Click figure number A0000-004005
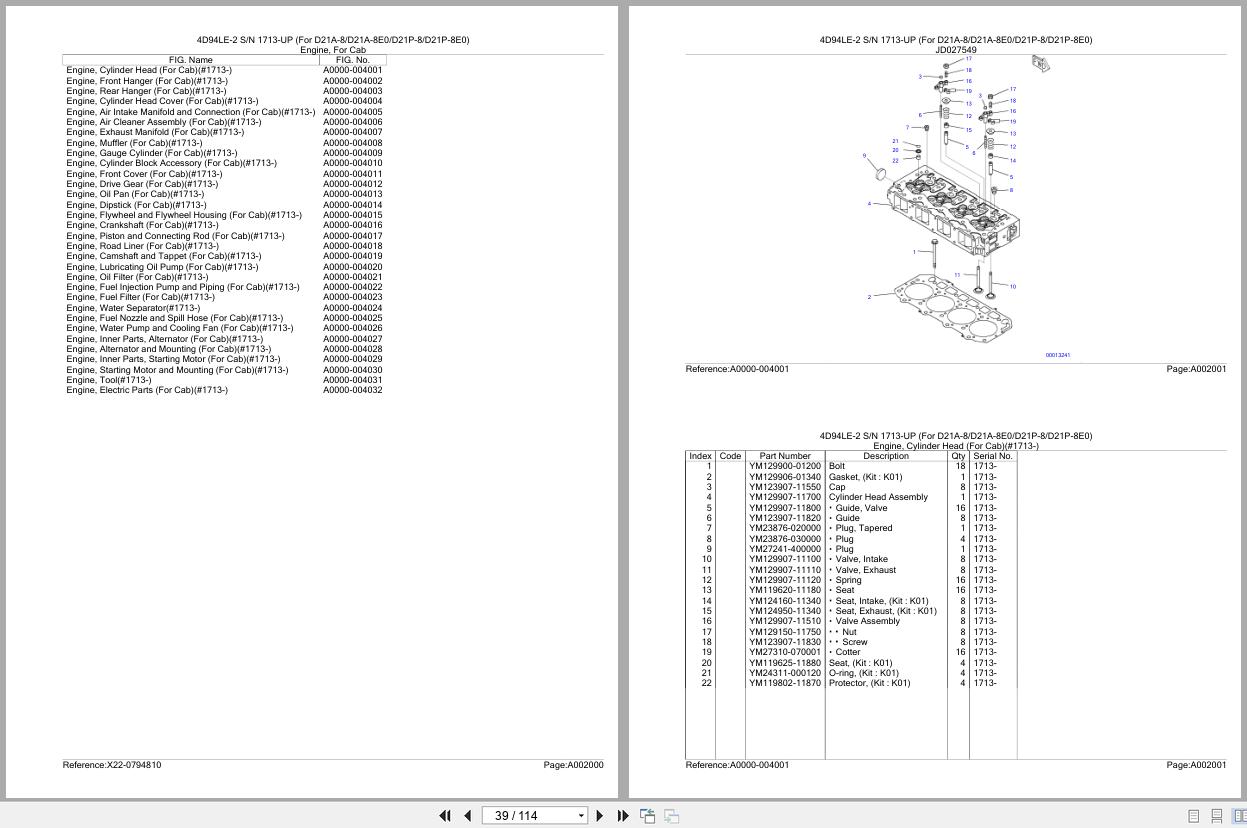1247x828 pixels. [x=352, y=112]
